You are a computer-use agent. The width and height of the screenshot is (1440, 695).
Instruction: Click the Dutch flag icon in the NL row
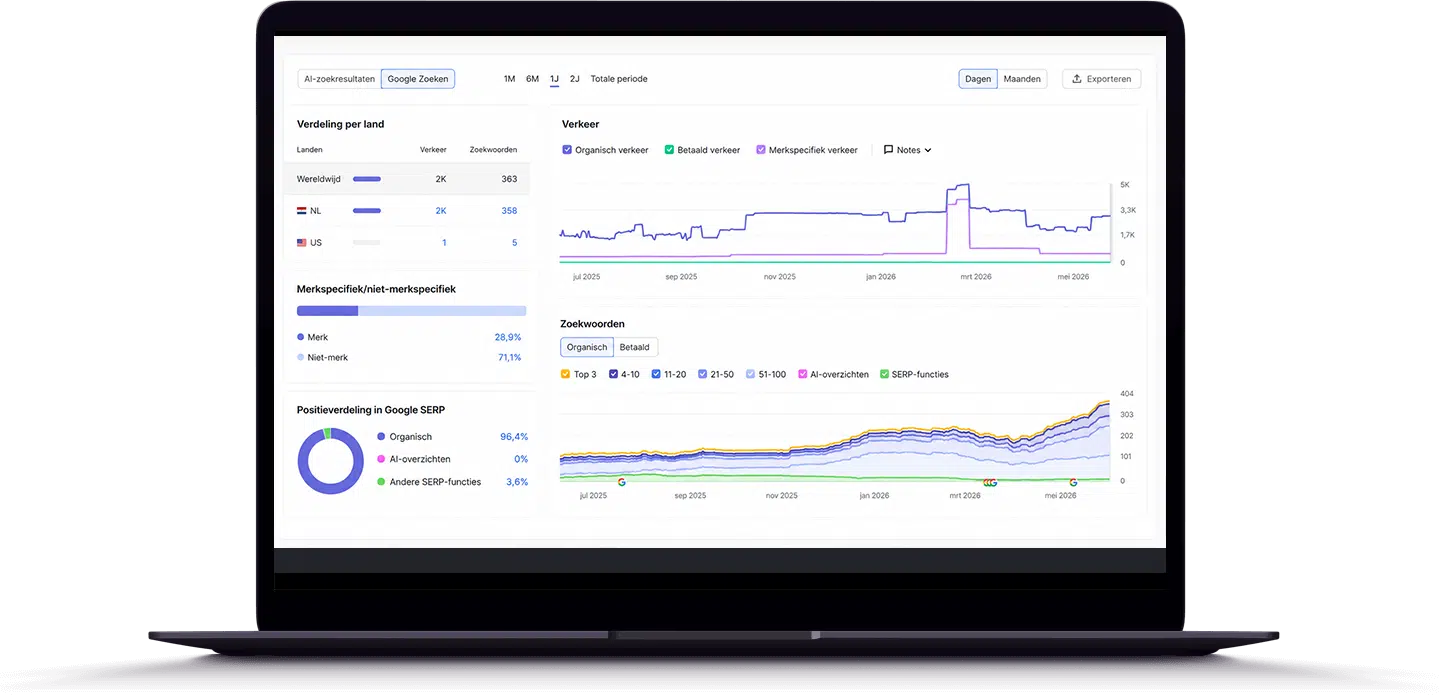[302, 211]
